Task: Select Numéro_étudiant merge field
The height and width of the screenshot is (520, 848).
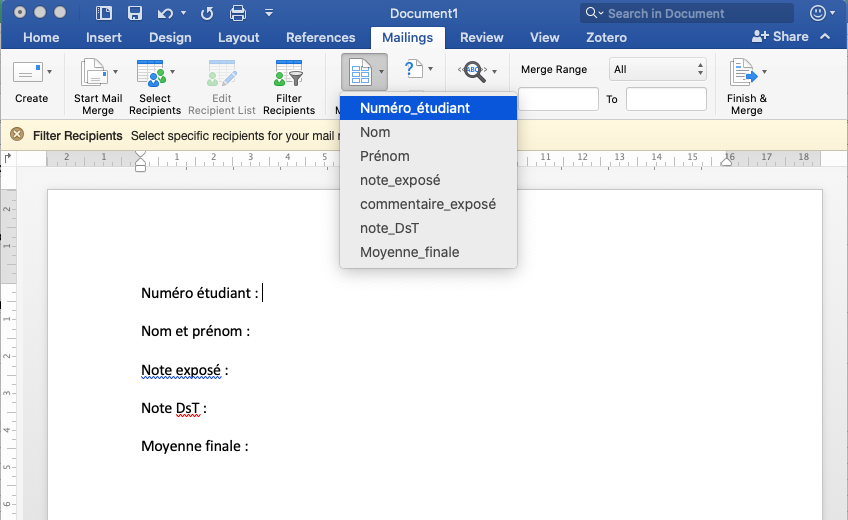Action: pyautogui.click(x=428, y=108)
